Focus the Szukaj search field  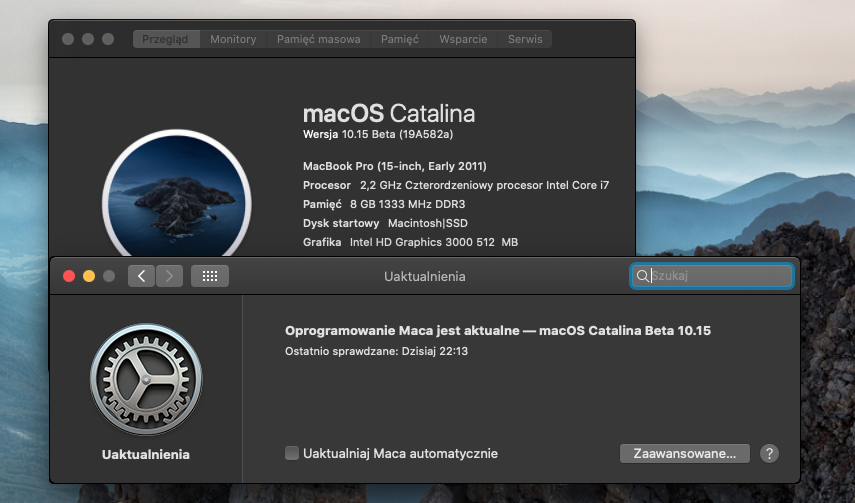(x=712, y=276)
